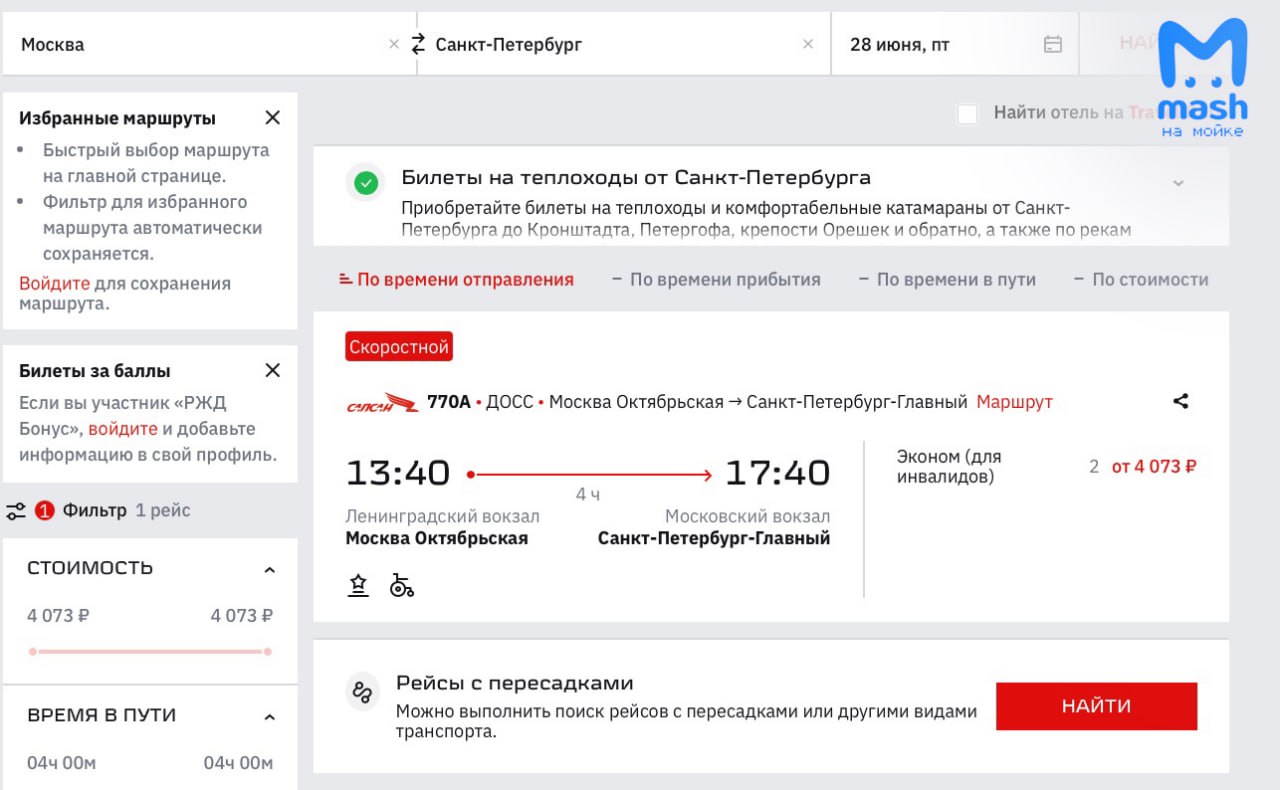This screenshot has width=1280, height=790.
Task: Click the wheelchair accessibility icon
Action: coord(401,586)
